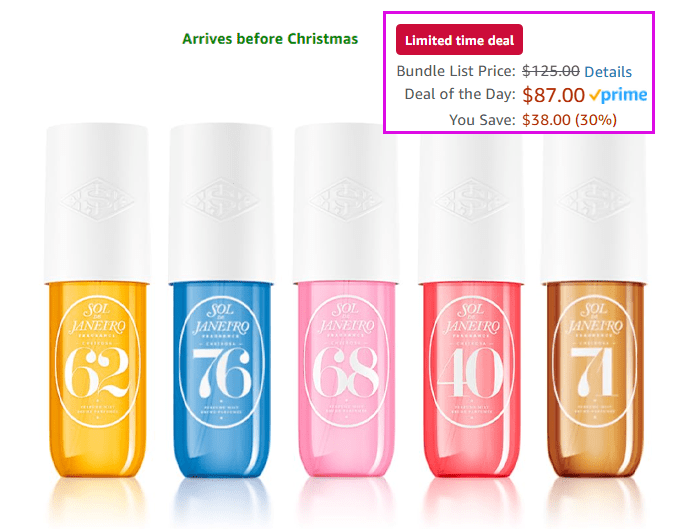Click the red Limited time deal badge
Screen dimensions: 700x529
[459, 40]
